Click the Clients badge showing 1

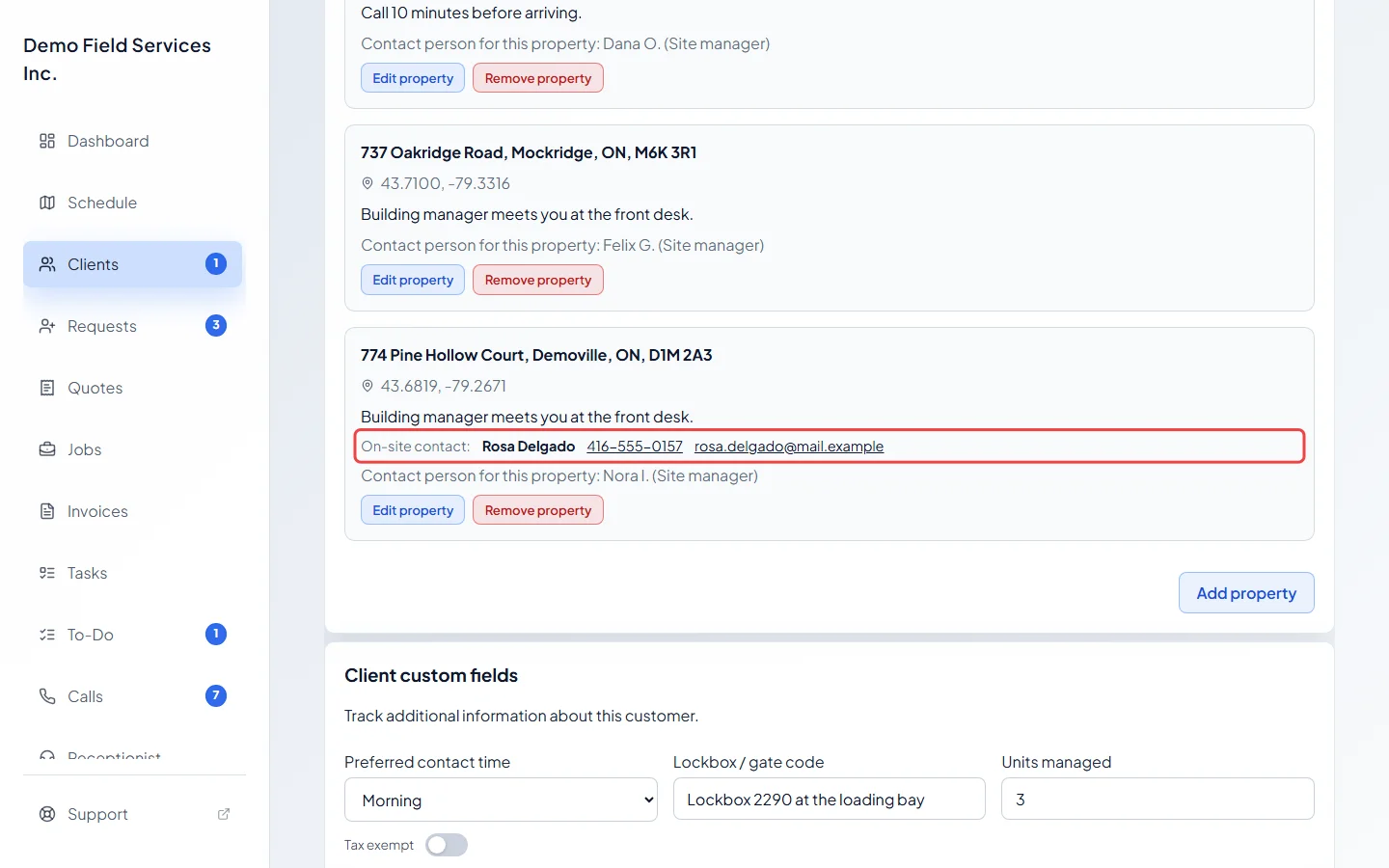(216, 264)
